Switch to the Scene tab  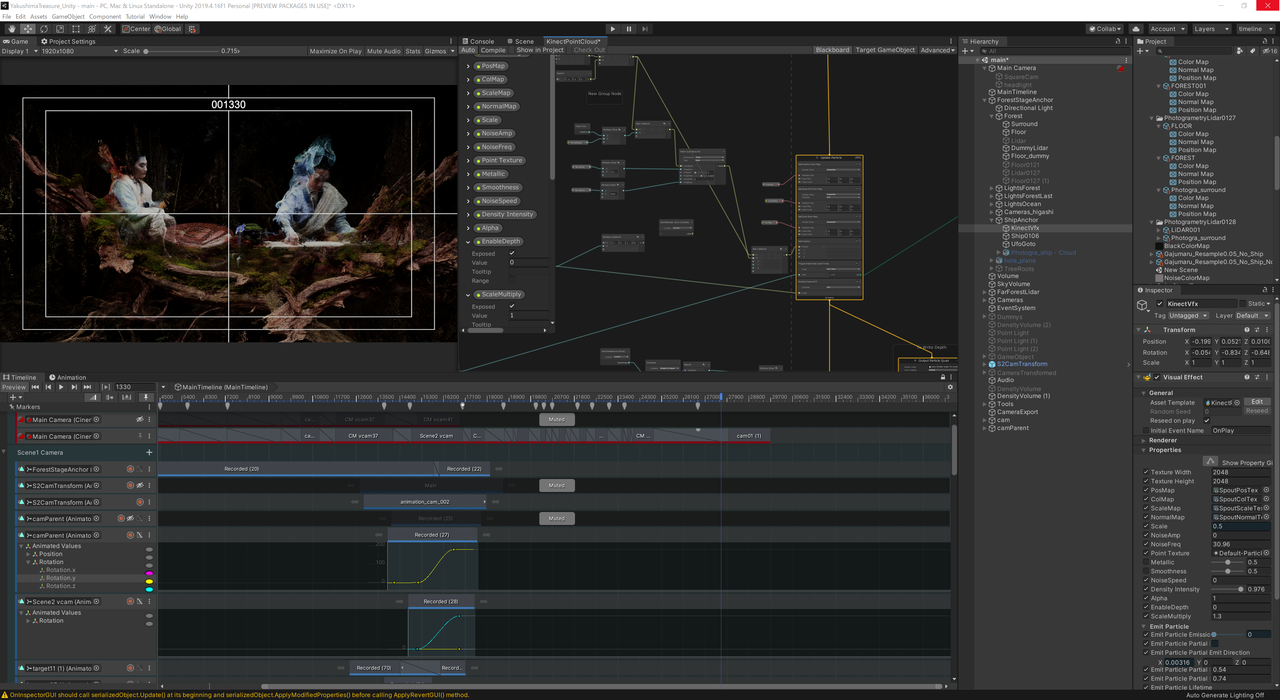(521, 42)
